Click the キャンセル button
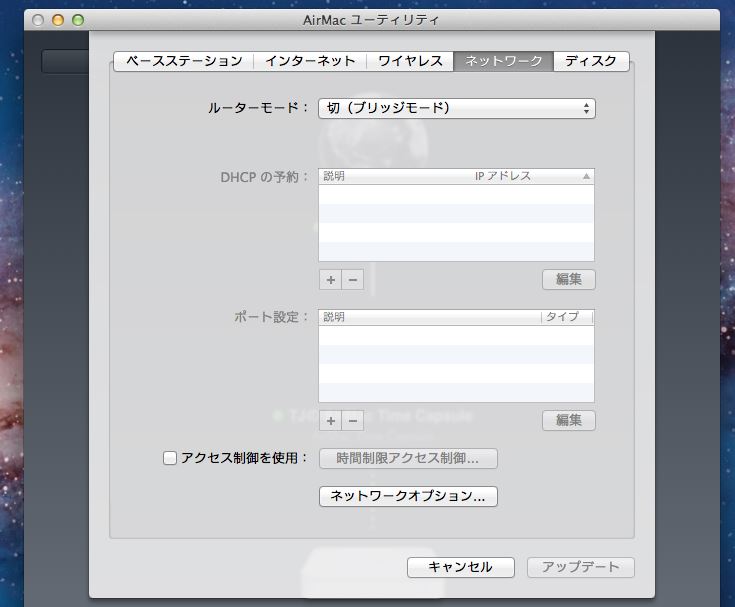This screenshot has width=735, height=607. coord(460,567)
